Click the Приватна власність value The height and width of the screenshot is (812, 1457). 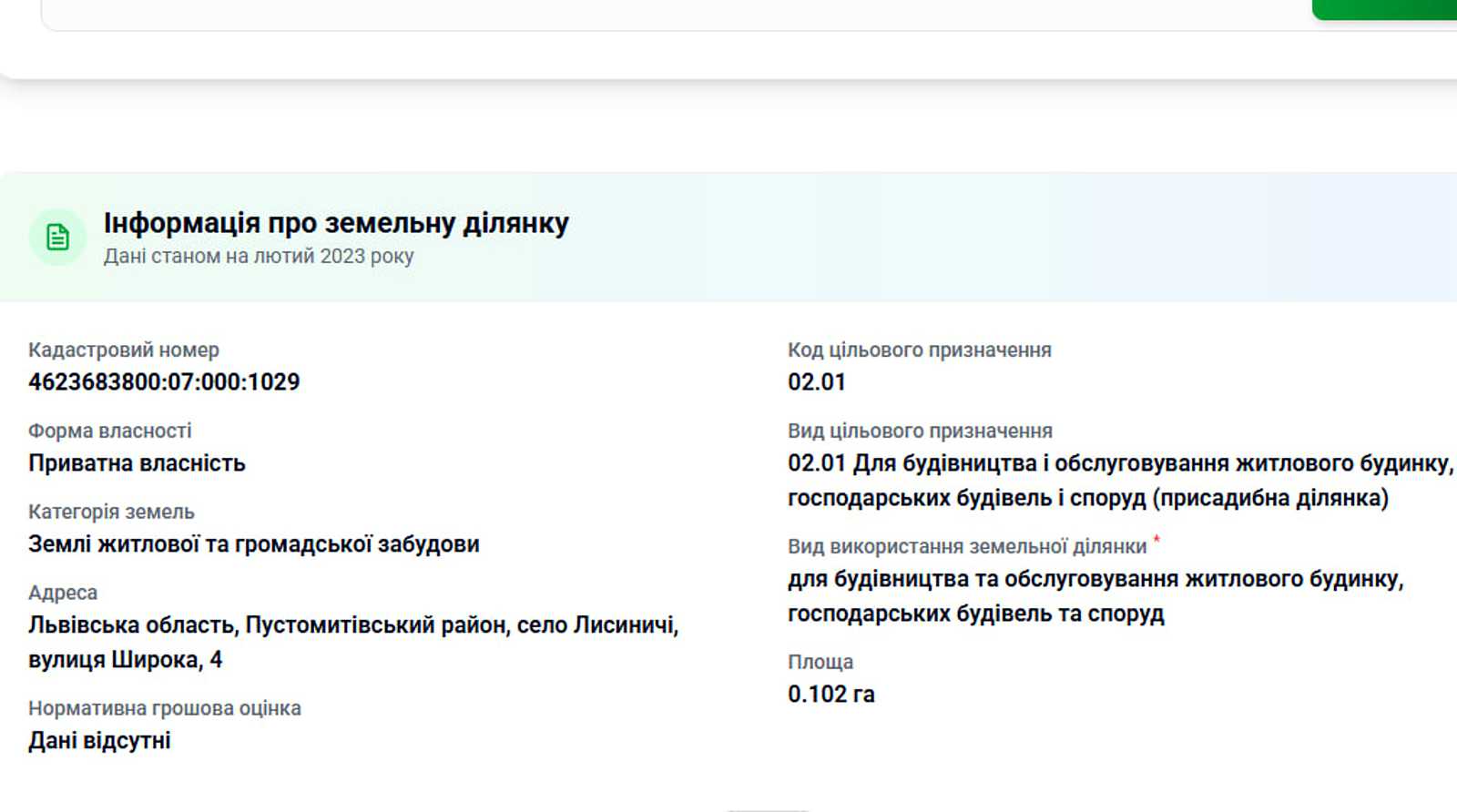coord(137,463)
